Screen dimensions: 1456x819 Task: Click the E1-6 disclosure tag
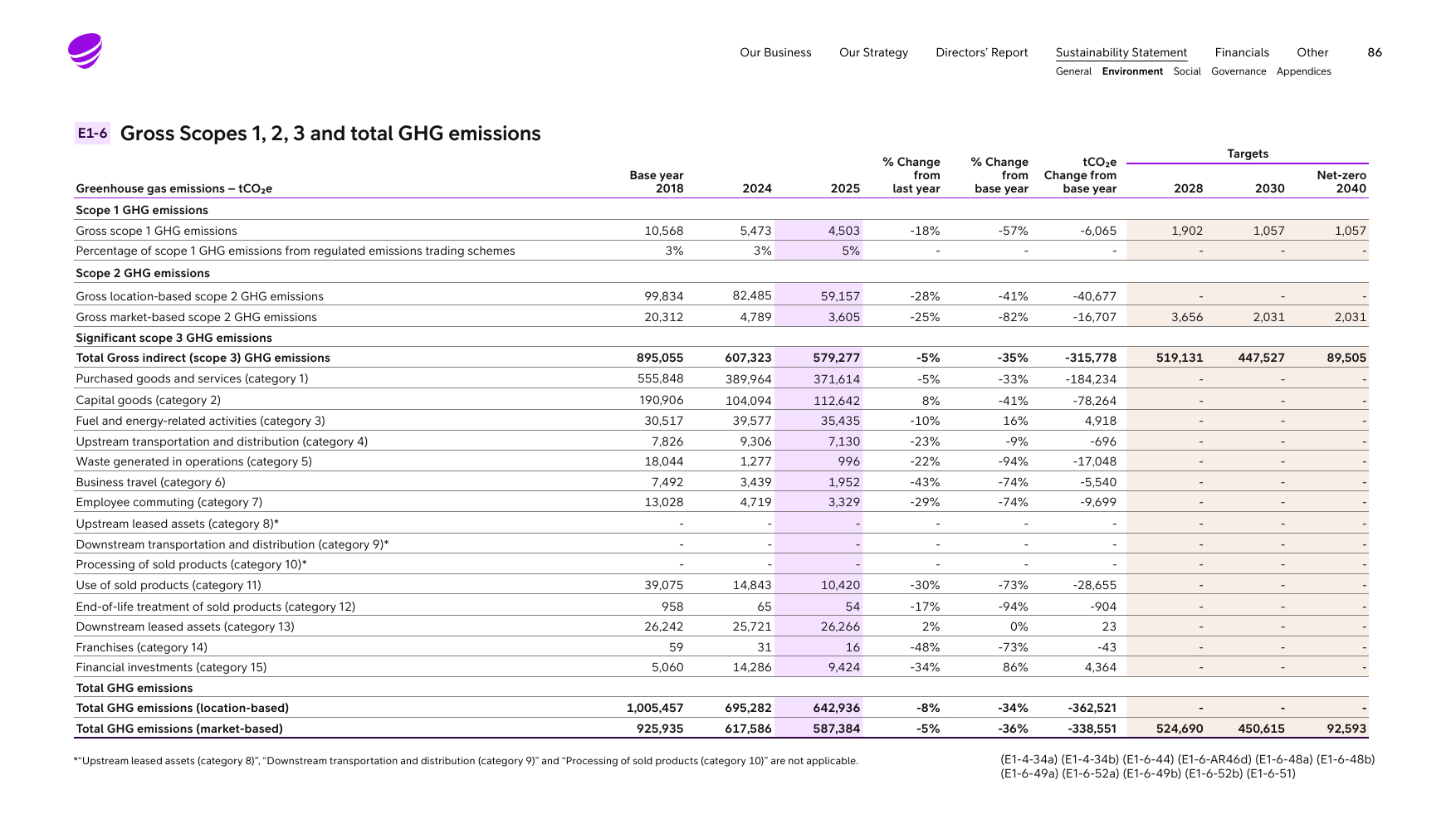pyautogui.click(x=92, y=133)
